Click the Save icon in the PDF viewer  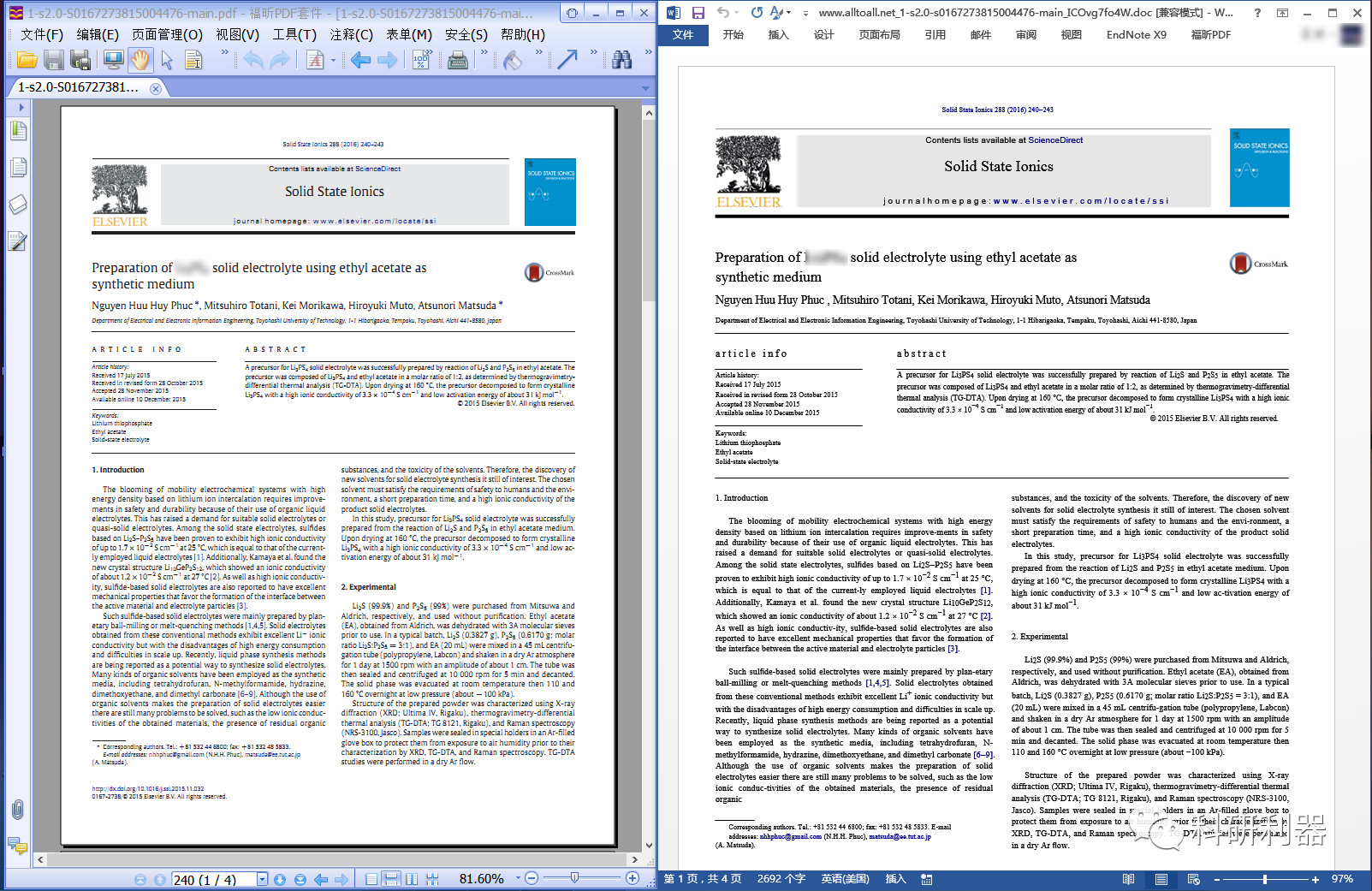click(x=54, y=60)
